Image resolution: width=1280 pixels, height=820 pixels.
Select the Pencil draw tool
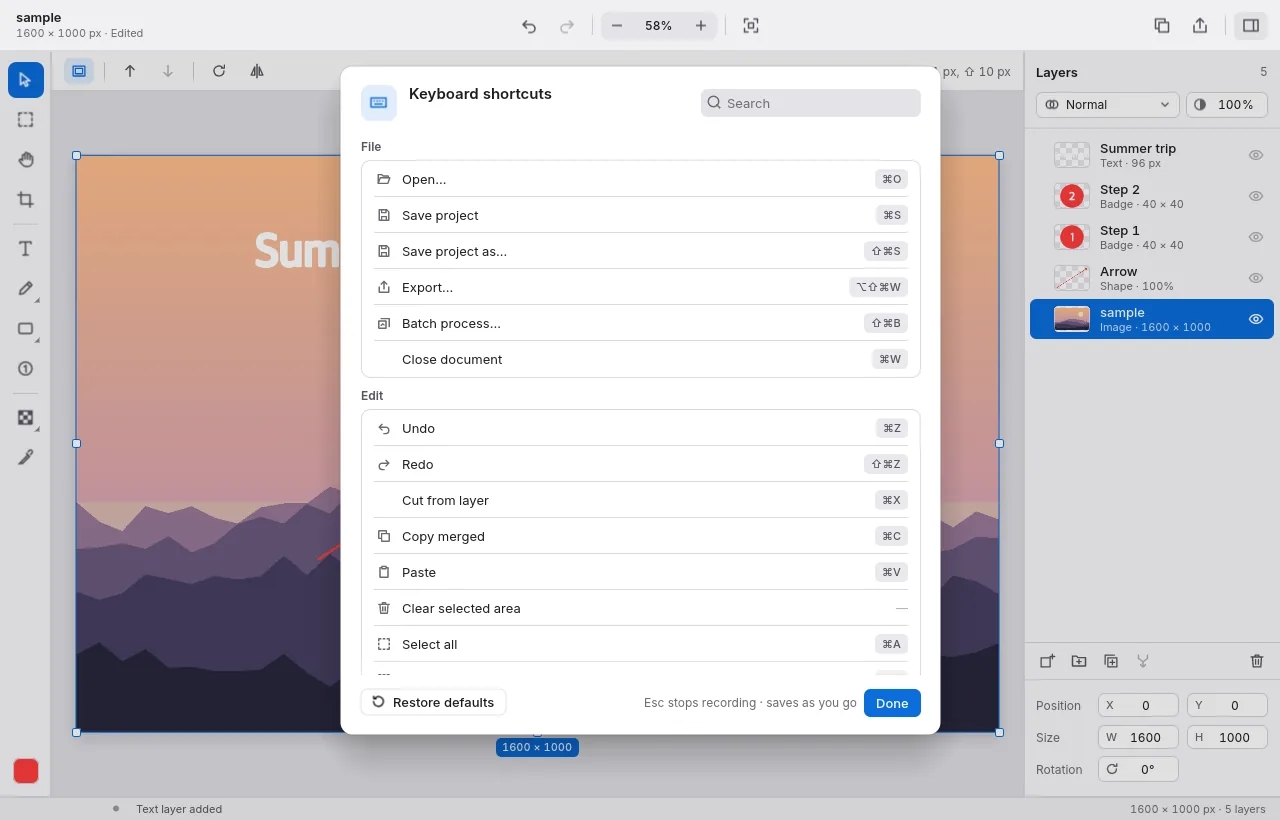tap(26, 288)
